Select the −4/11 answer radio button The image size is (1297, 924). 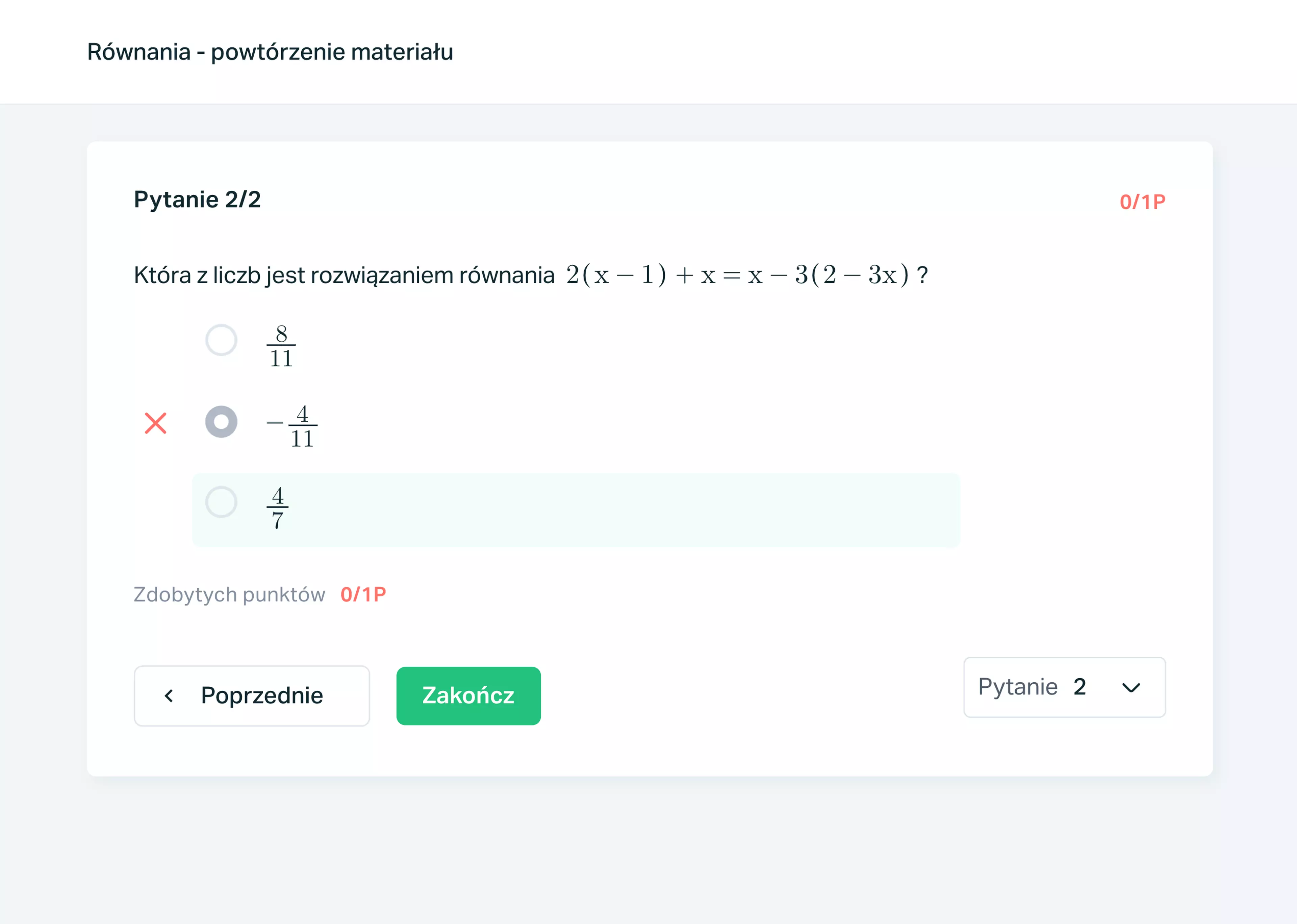[221, 422]
